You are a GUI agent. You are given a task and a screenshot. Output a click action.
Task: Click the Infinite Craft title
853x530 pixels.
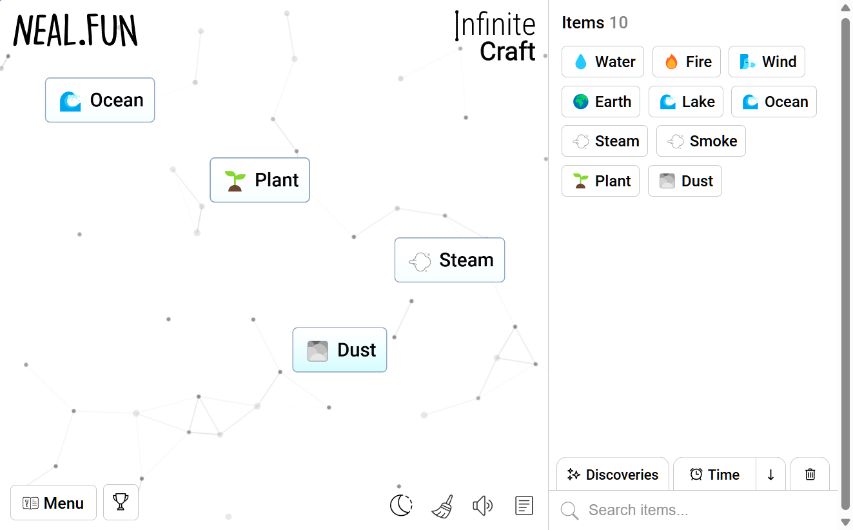[x=495, y=36]
